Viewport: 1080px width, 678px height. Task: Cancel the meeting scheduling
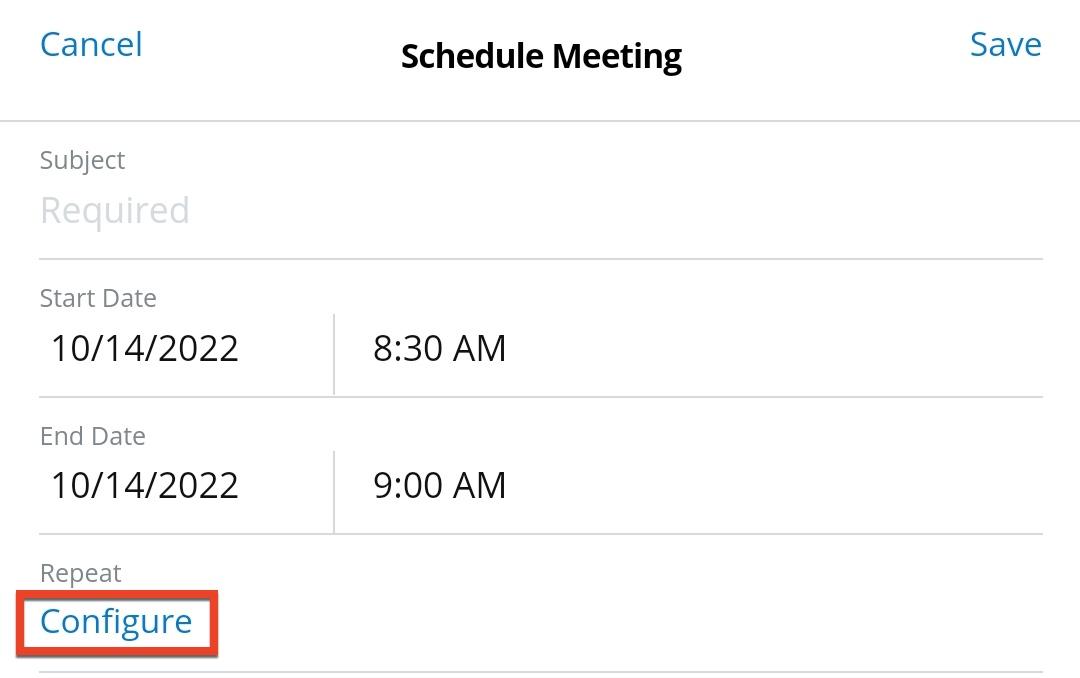[x=91, y=45]
